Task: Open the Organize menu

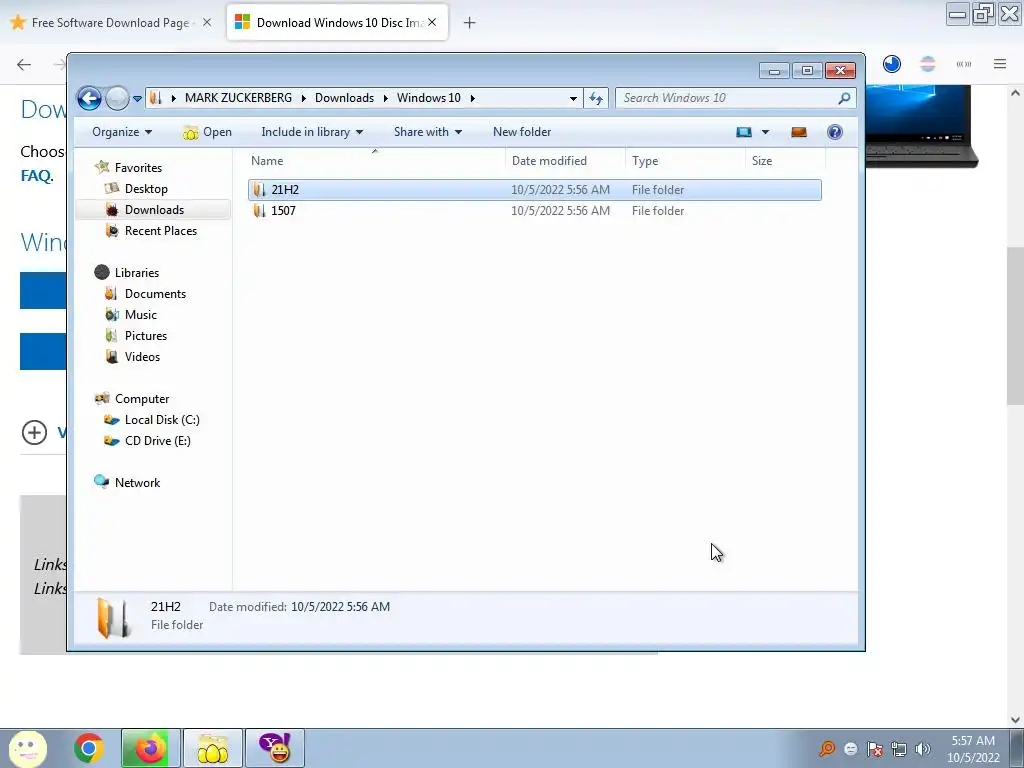Action: tap(122, 132)
